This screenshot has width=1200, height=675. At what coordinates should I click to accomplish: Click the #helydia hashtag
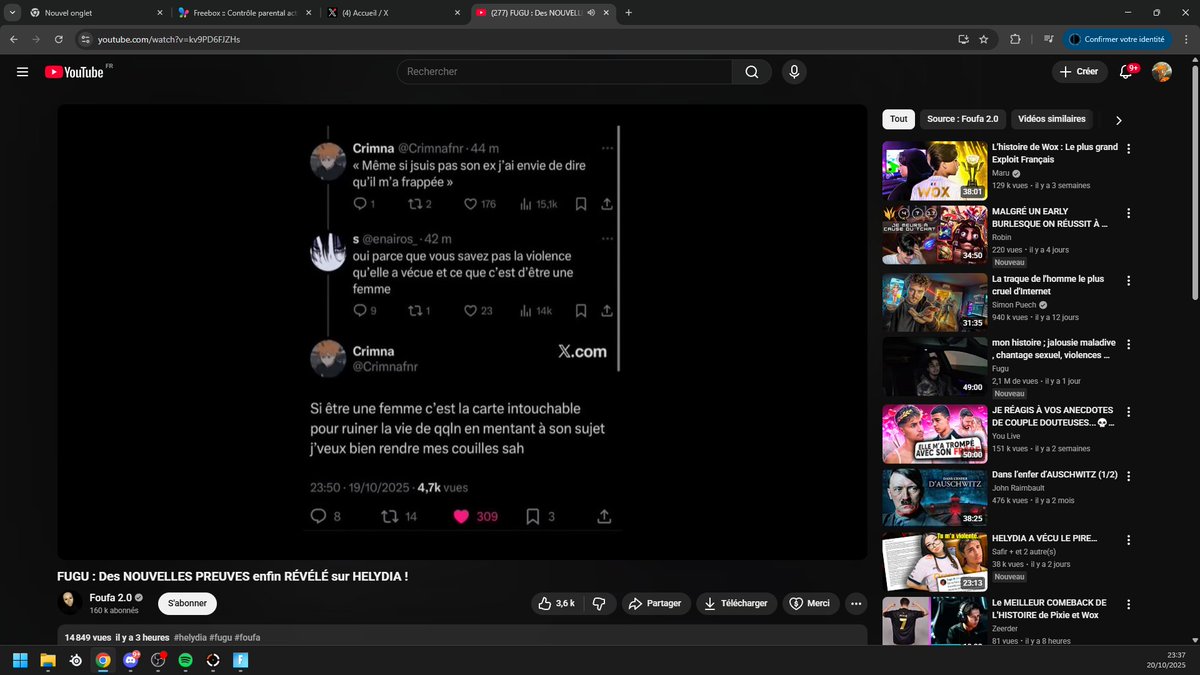tap(190, 637)
